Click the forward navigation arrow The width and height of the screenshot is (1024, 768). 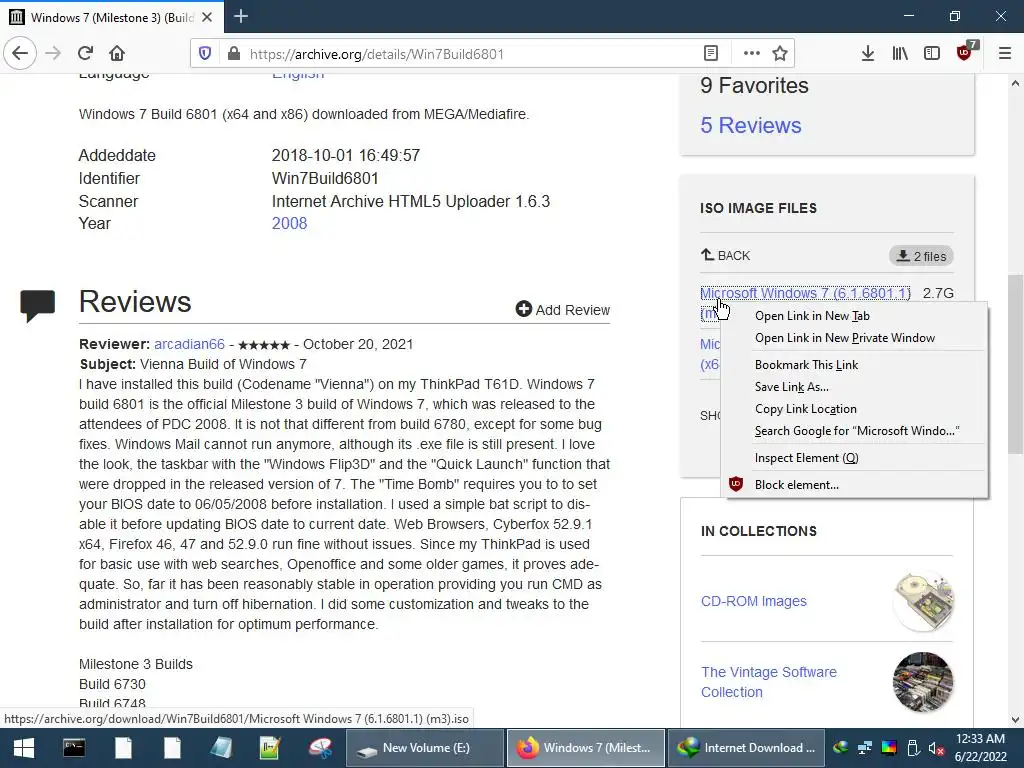53,53
